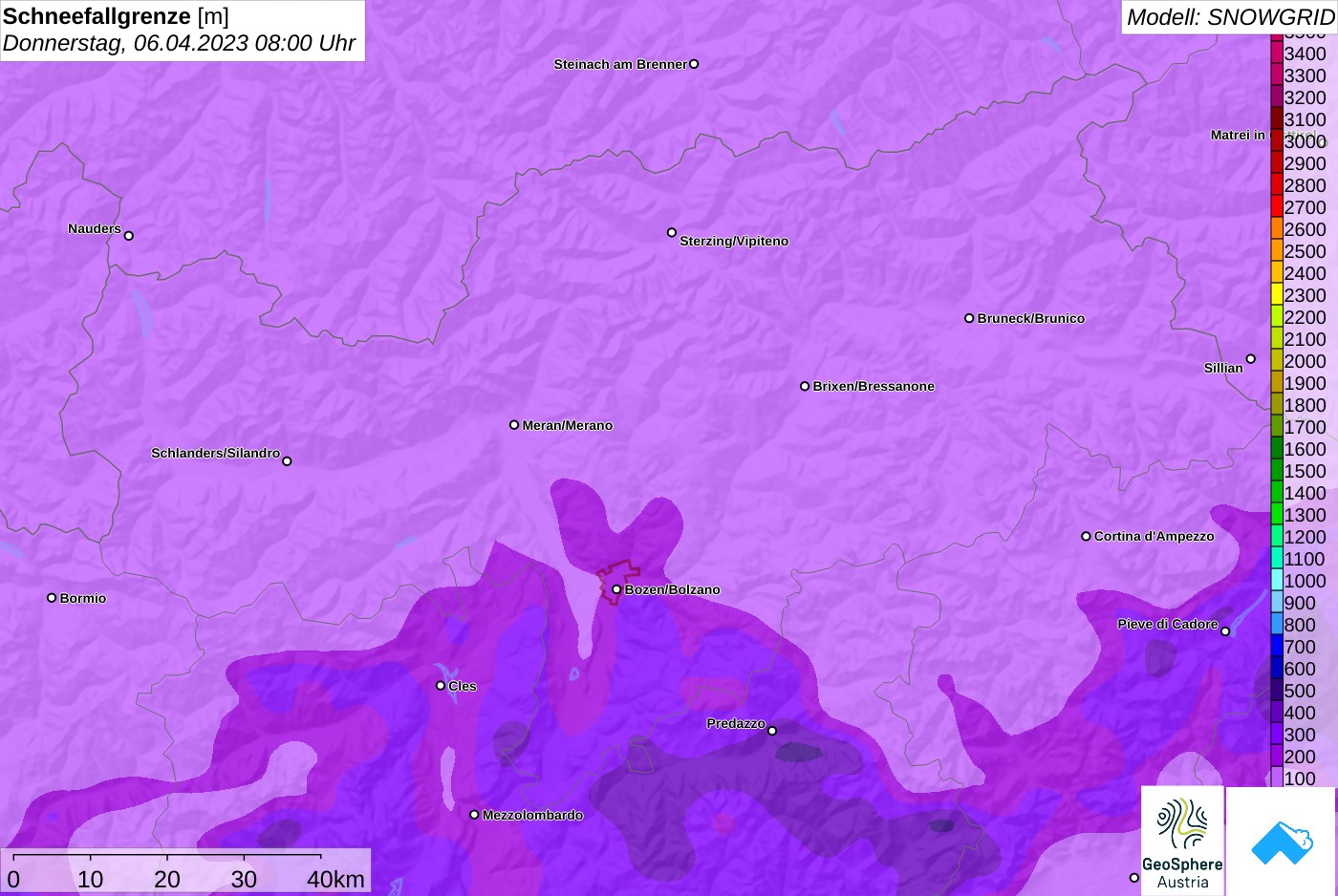Viewport: 1338px width, 896px height.
Task: Select the 500 legend value
Action: click(1300, 691)
